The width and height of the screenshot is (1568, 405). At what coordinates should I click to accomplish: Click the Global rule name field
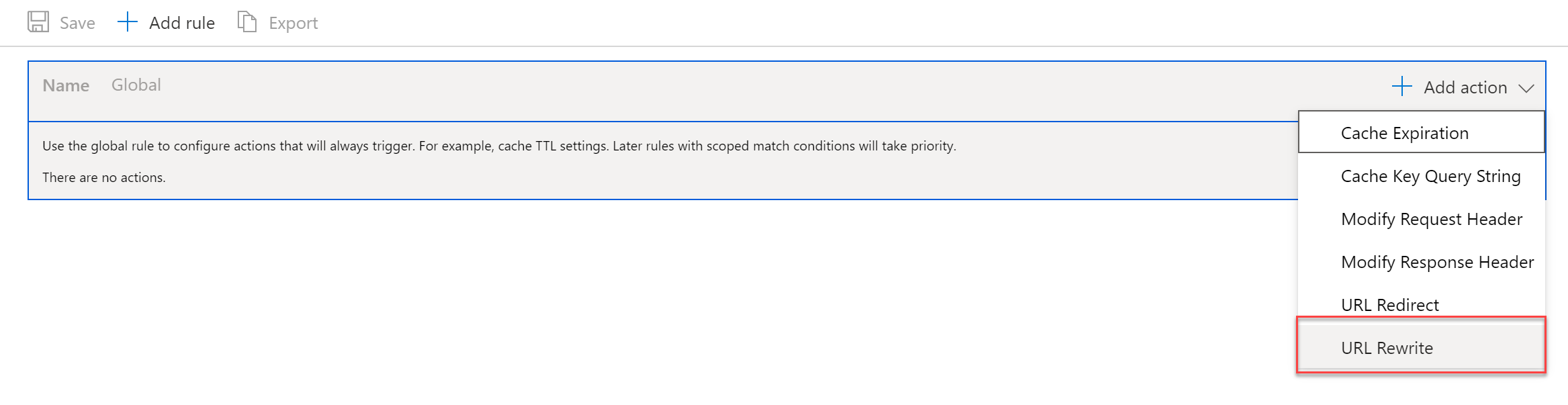[136, 85]
